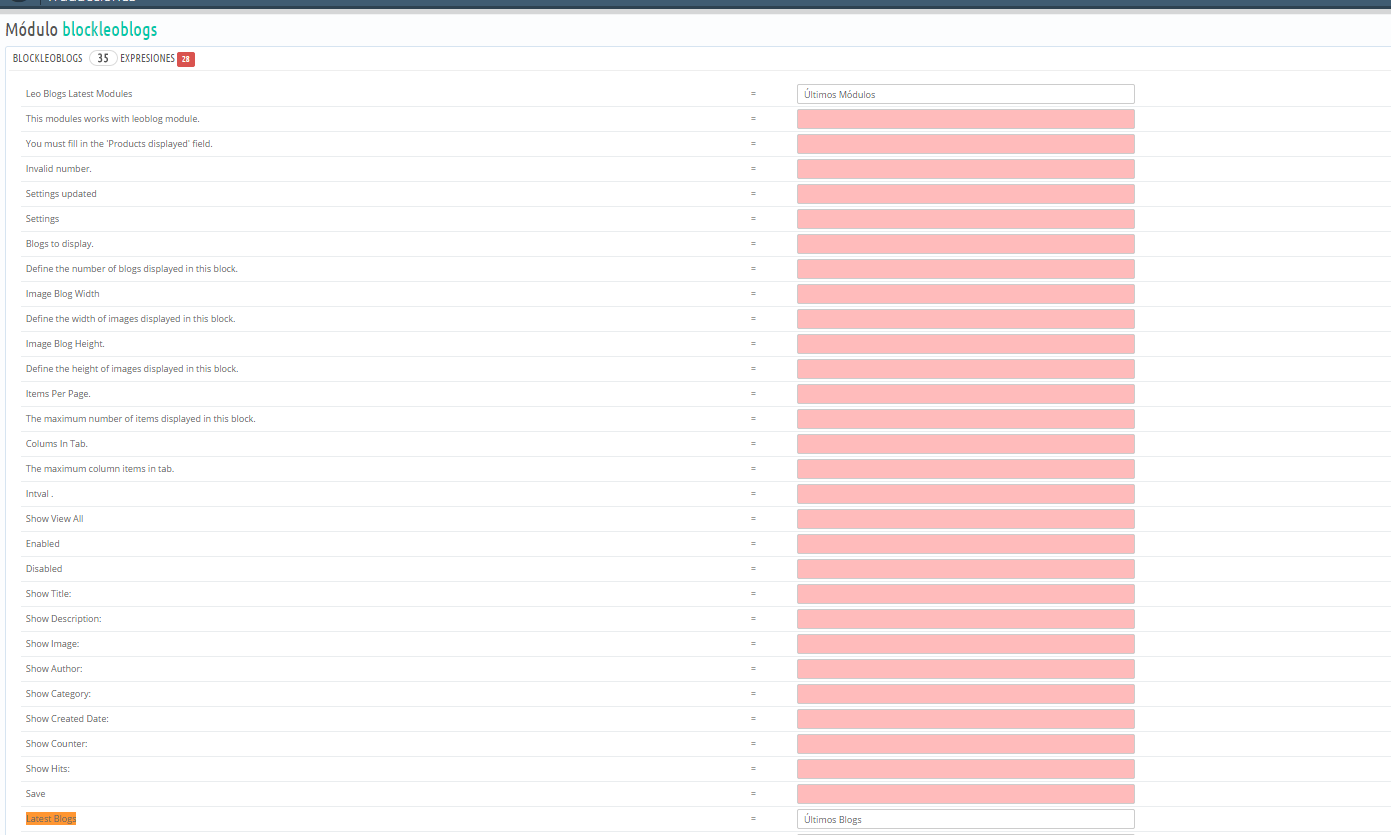Click 'Show Category:' translation input
The width and height of the screenshot is (1391, 835).
(x=965, y=694)
